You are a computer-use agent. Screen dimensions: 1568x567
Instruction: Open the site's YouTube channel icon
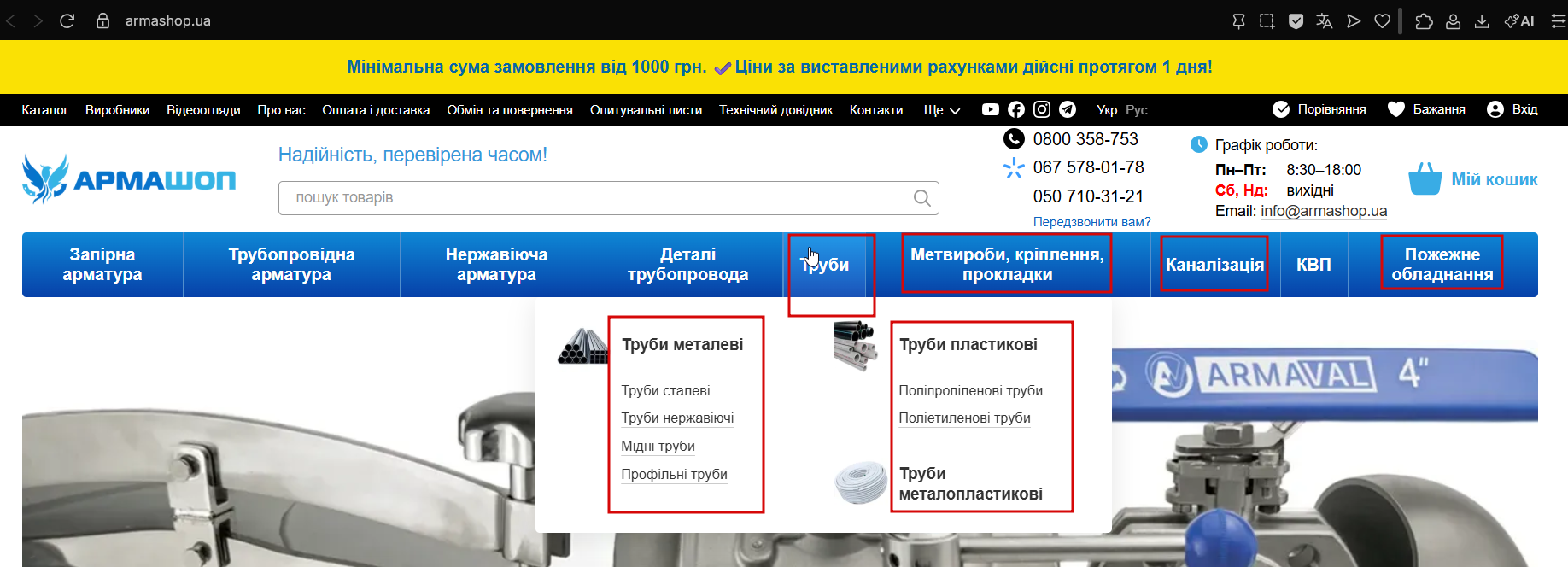point(991,109)
